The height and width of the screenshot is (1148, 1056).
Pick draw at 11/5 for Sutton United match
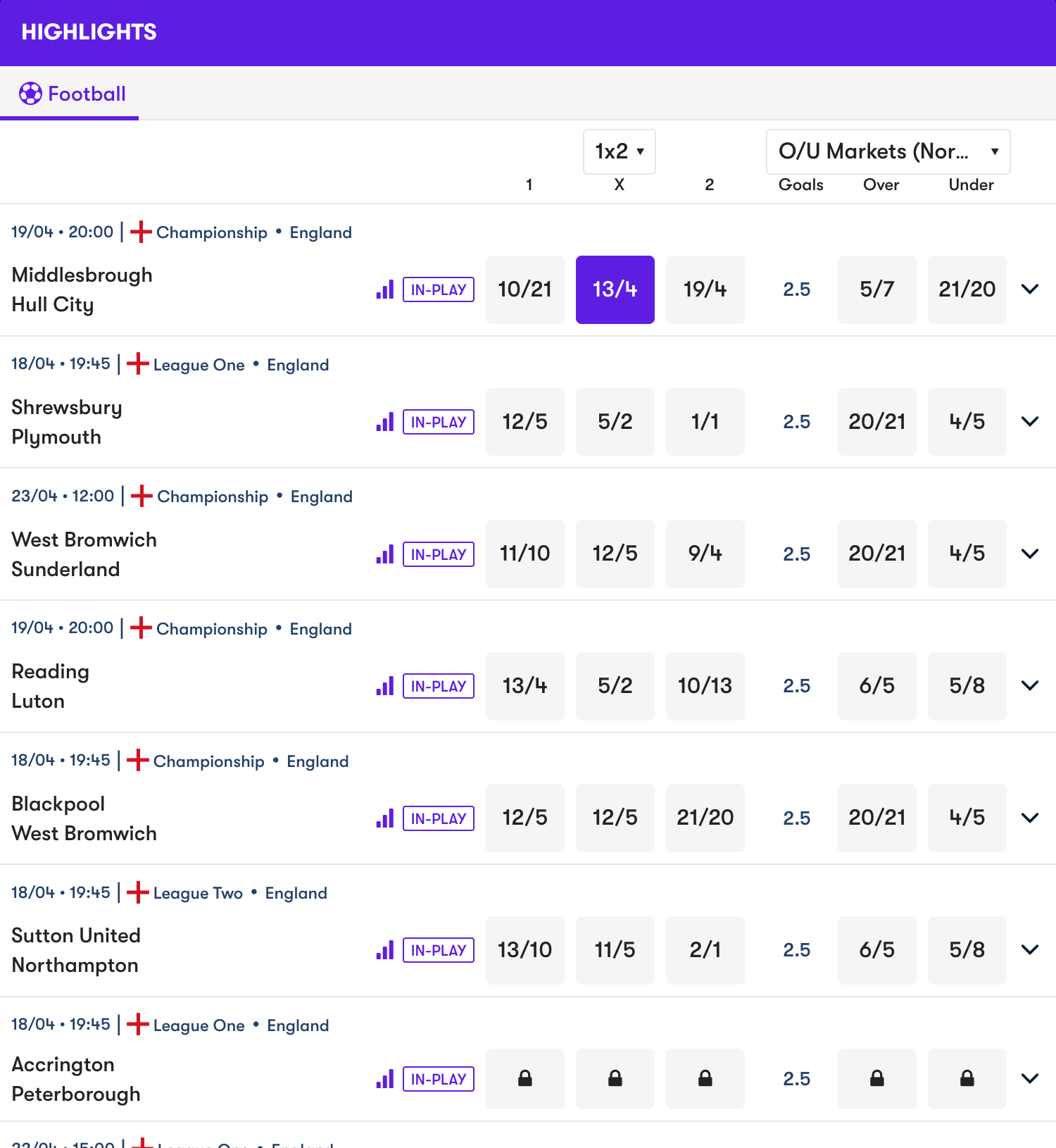tap(615, 950)
